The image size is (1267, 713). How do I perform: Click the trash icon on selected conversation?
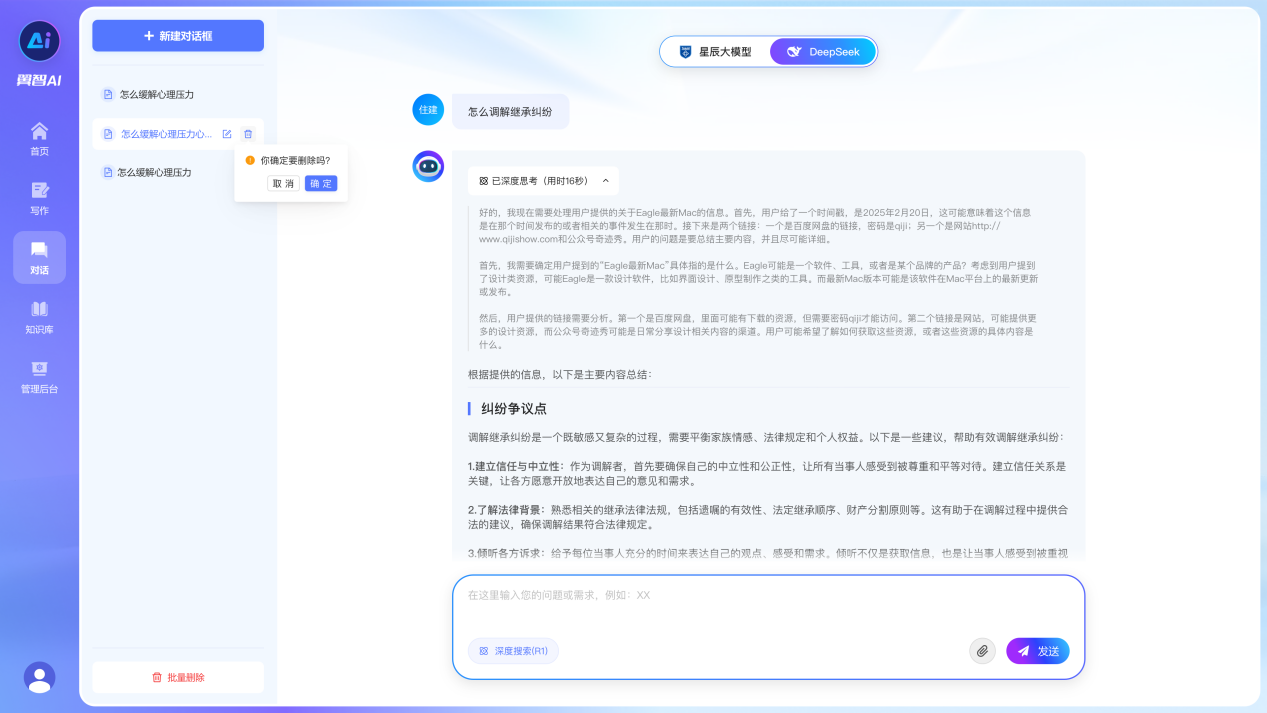pos(248,134)
